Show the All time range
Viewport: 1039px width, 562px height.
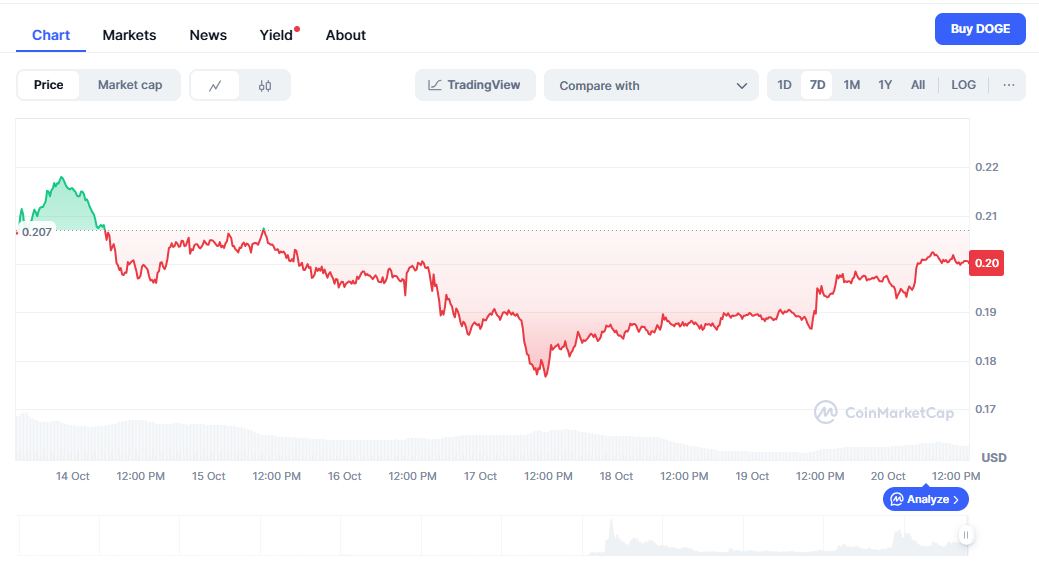tap(918, 85)
